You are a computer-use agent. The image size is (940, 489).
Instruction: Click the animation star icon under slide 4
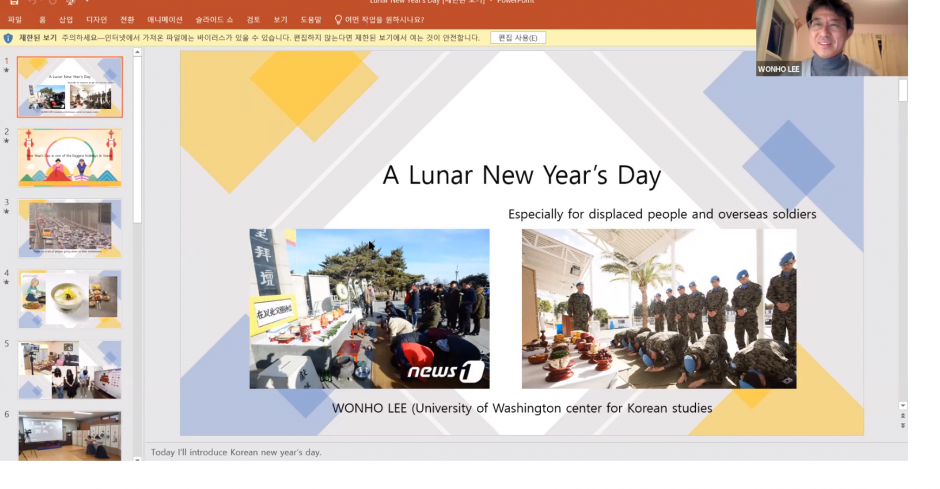pyautogui.click(x=7, y=282)
